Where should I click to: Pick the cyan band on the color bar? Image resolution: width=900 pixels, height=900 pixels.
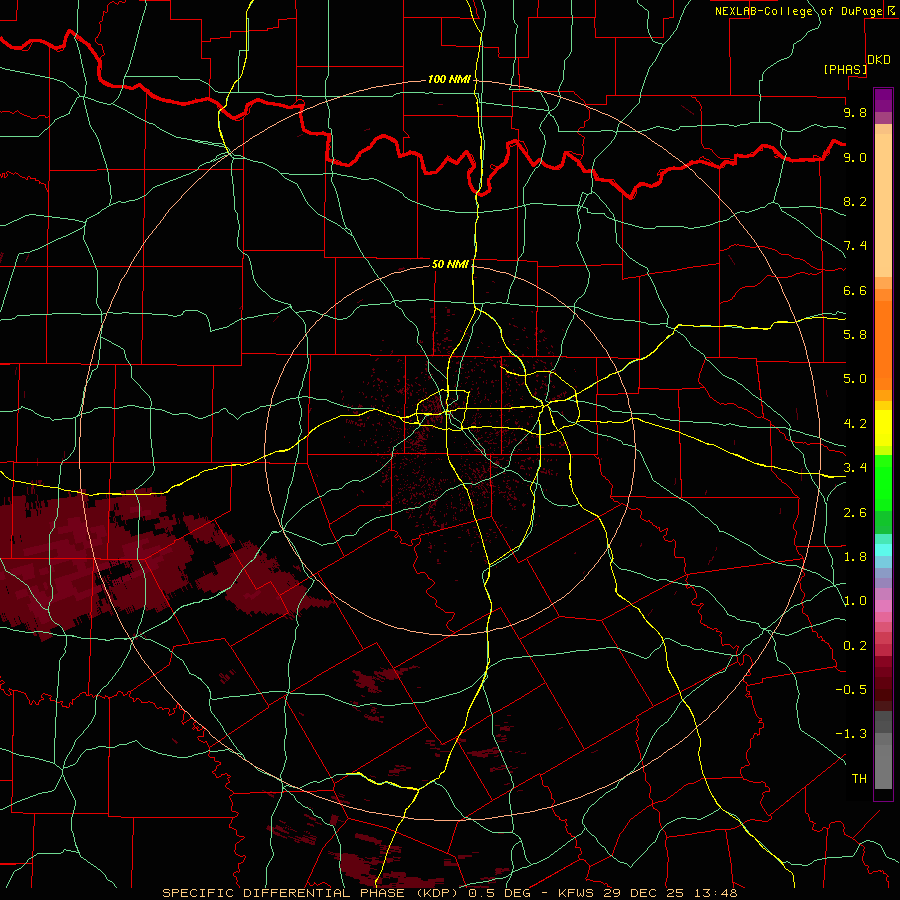point(883,550)
